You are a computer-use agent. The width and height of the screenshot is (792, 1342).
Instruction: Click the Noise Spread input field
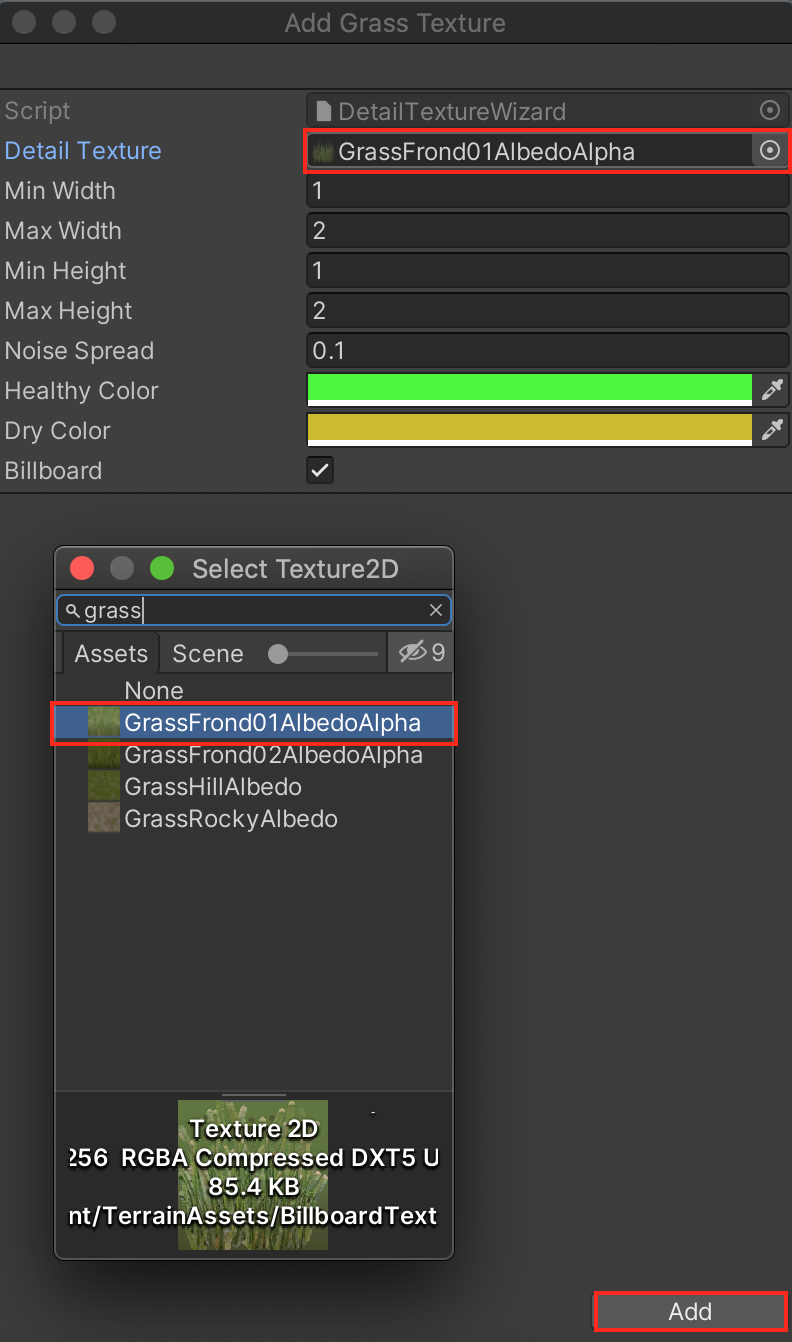click(x=547, y=351)
